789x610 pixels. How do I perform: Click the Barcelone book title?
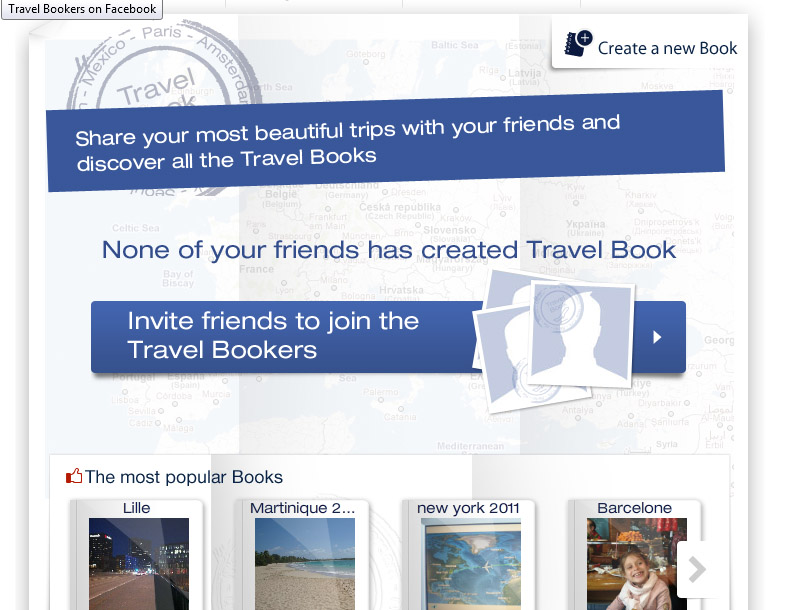[x=635, y=508]
